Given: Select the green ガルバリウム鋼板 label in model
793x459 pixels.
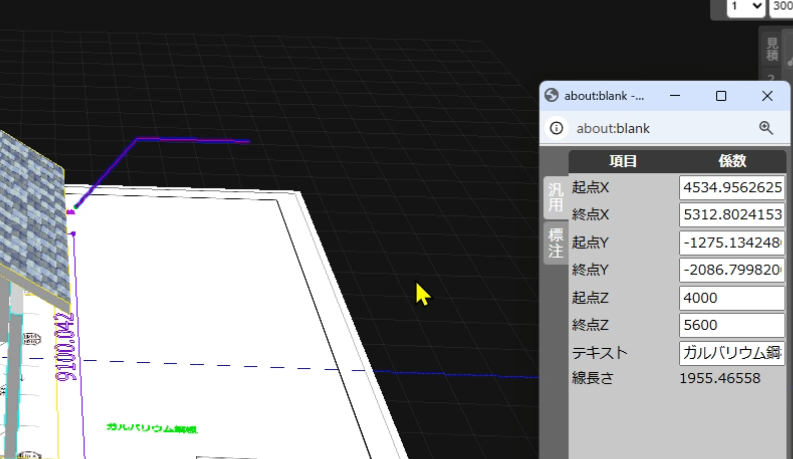Looking at the screenshot, I should point(151,428).
